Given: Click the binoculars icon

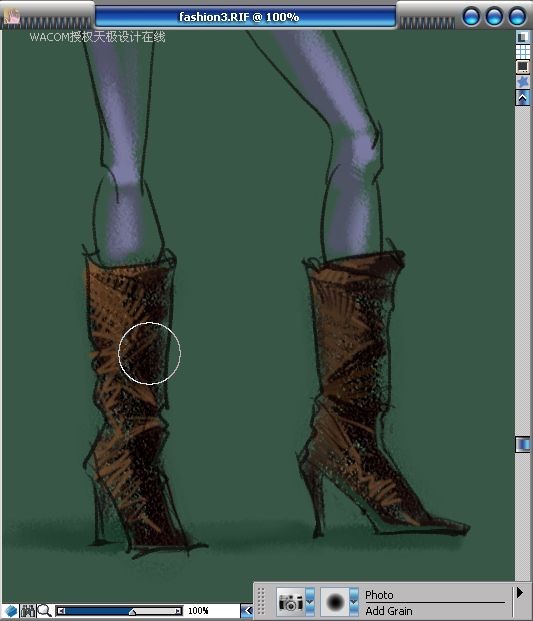Looking at the screenshot, I should [28, 611].
